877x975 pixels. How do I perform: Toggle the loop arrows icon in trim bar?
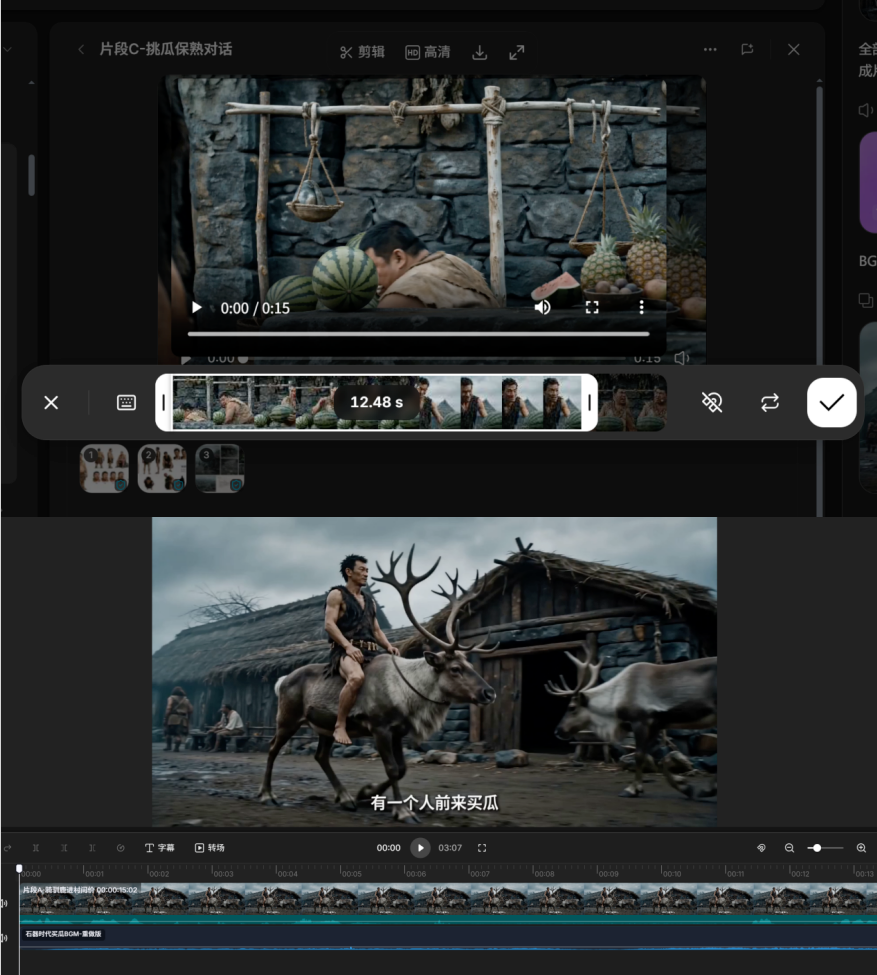[x=770, y=402]
